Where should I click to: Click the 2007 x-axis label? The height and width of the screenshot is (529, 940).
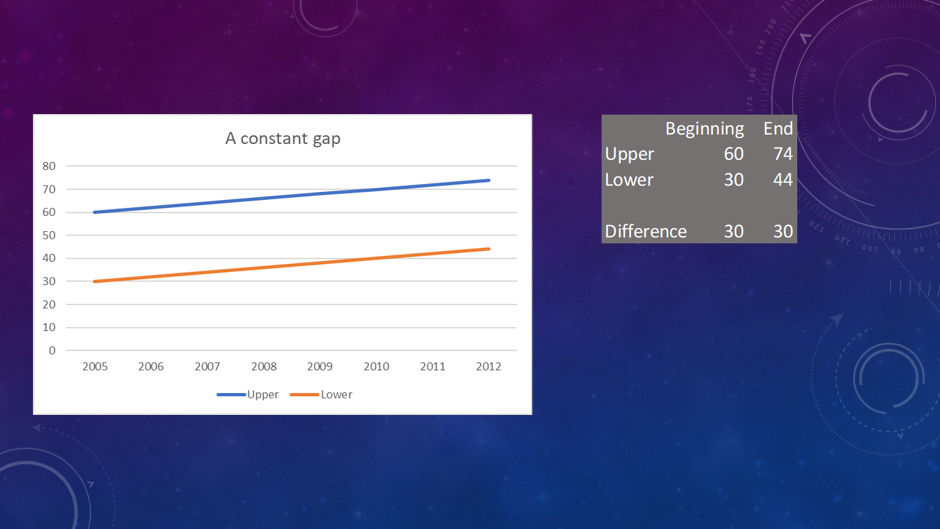pos(207,366)
